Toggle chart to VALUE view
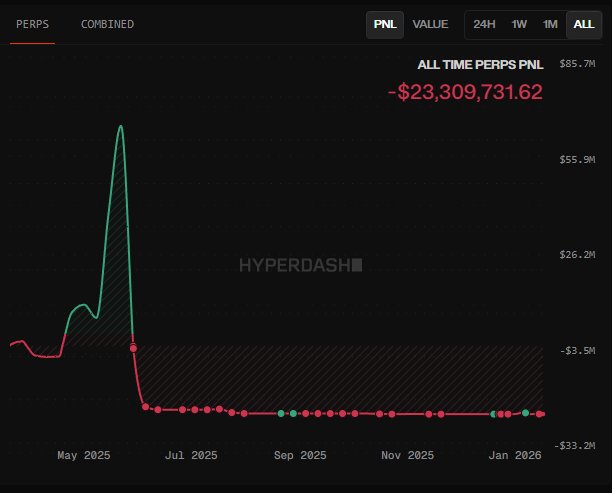 click(x=430, y=24)
